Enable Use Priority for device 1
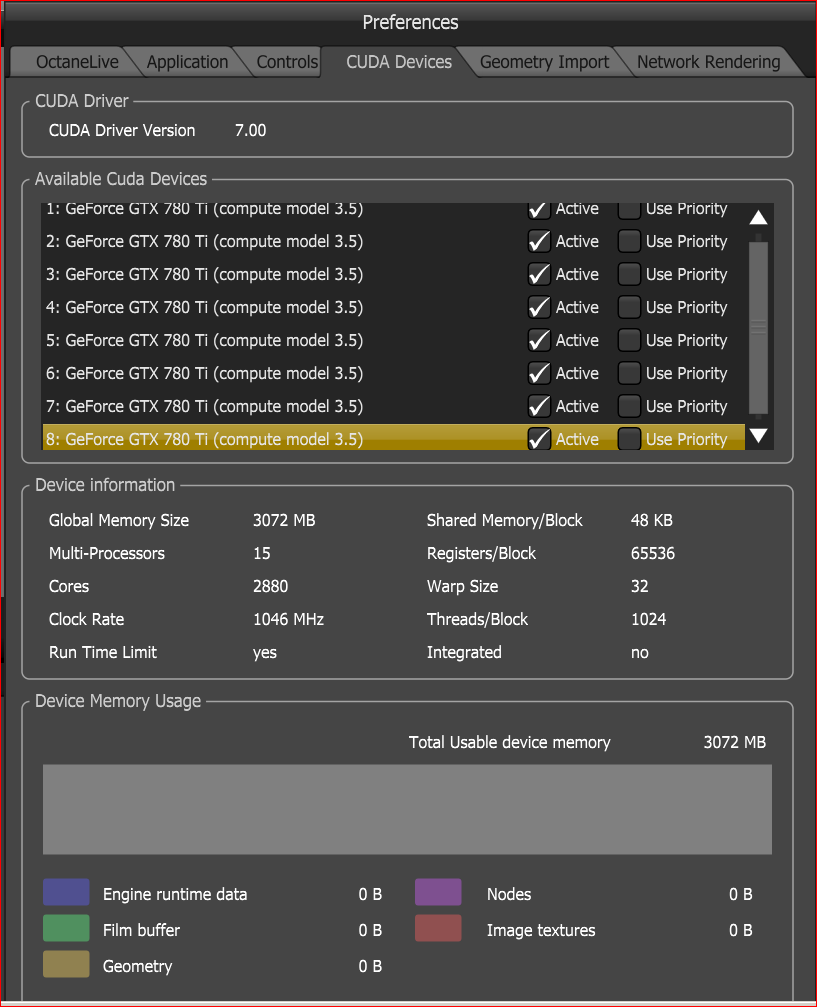The image size is (817, 1007). [629, 210]
